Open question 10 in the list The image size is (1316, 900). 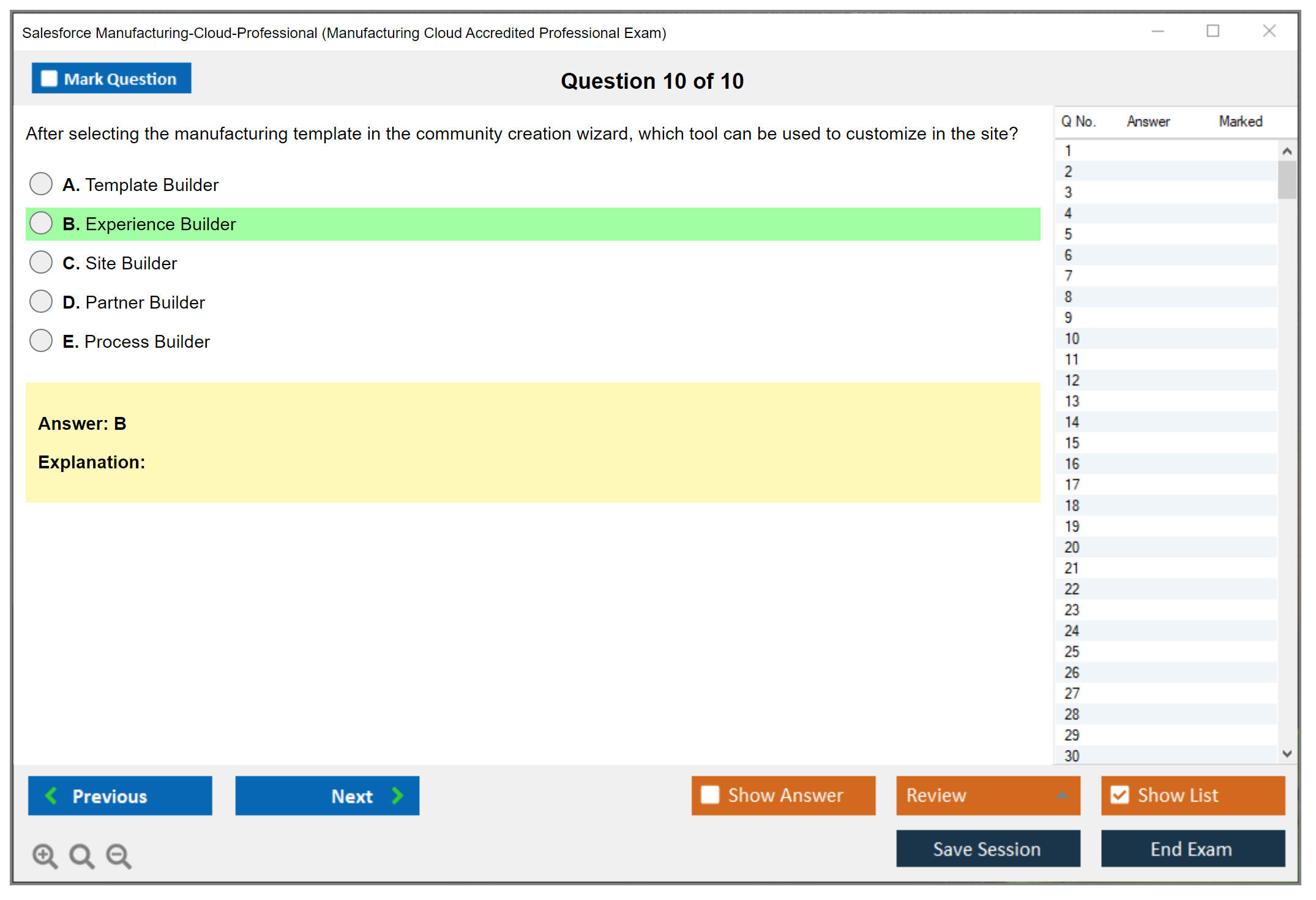pos(1072,339)
